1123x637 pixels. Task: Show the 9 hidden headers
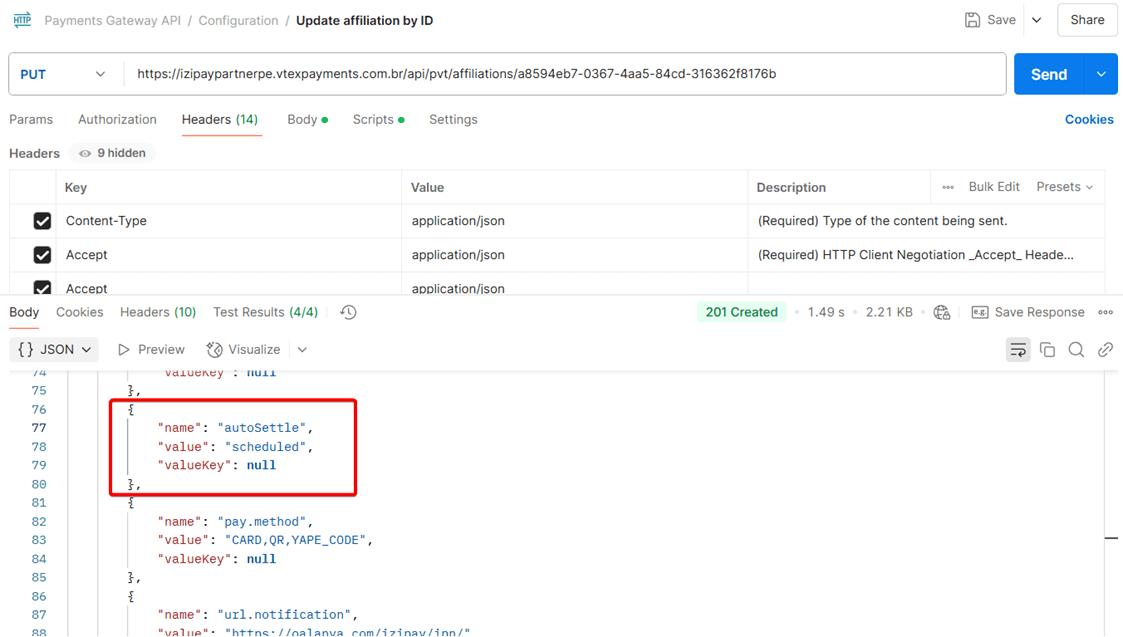coord(112,153)
